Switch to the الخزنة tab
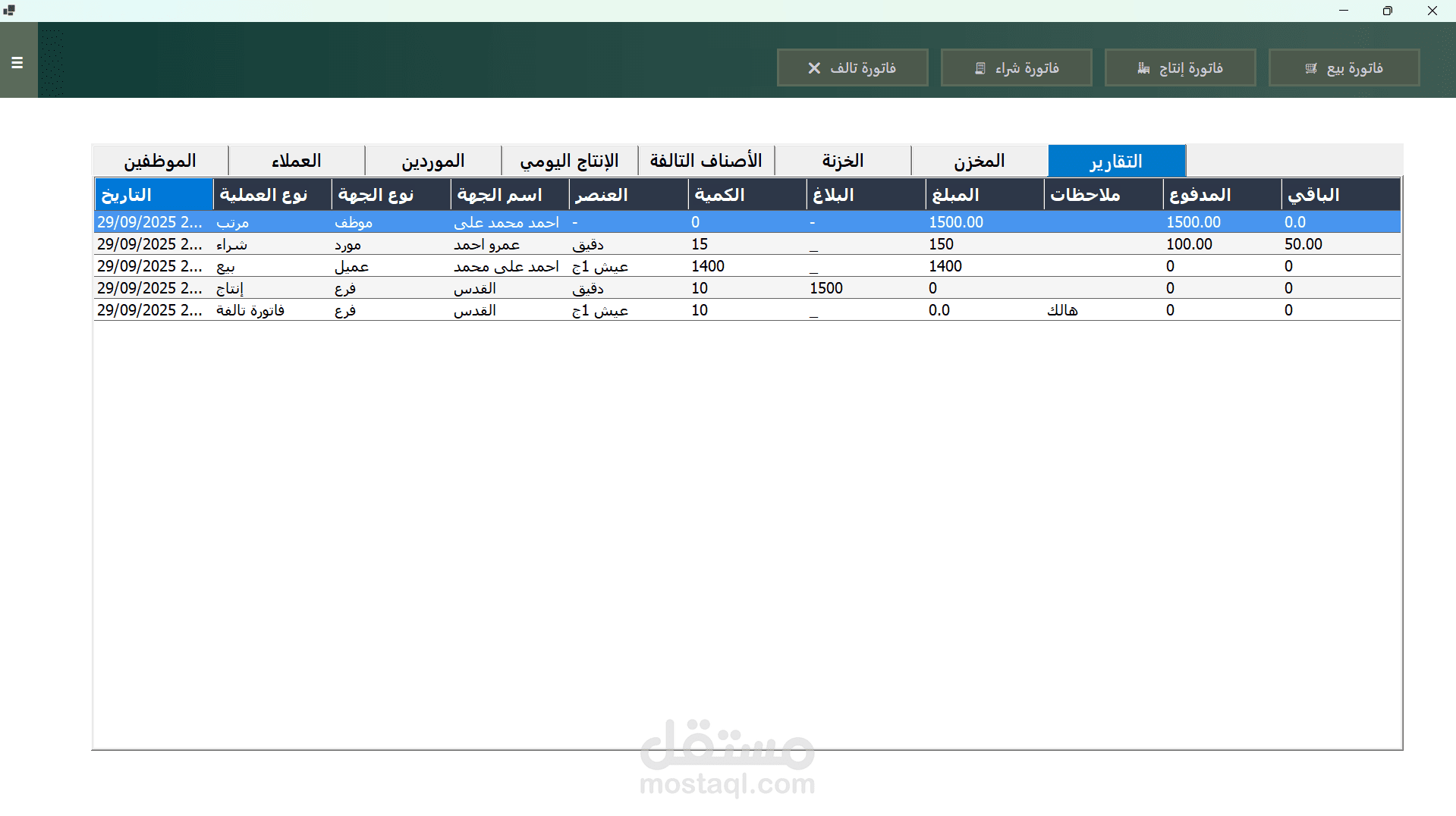The height and width of the screenshot is (816, 1456). [843, 161]
